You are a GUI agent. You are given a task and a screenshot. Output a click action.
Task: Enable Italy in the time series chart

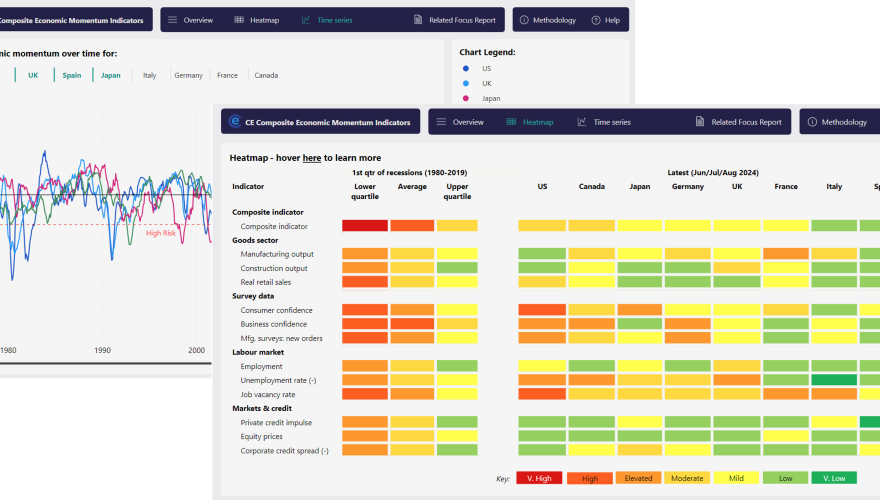(x=149, y=75)
